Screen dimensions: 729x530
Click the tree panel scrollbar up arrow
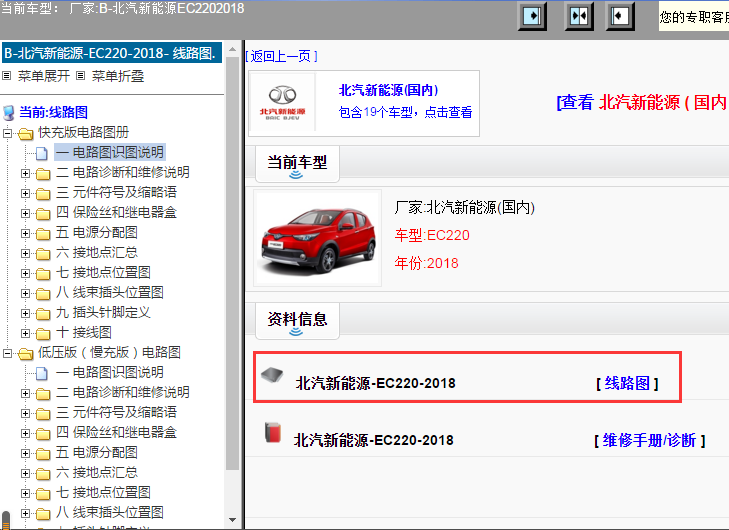(232, 49)
